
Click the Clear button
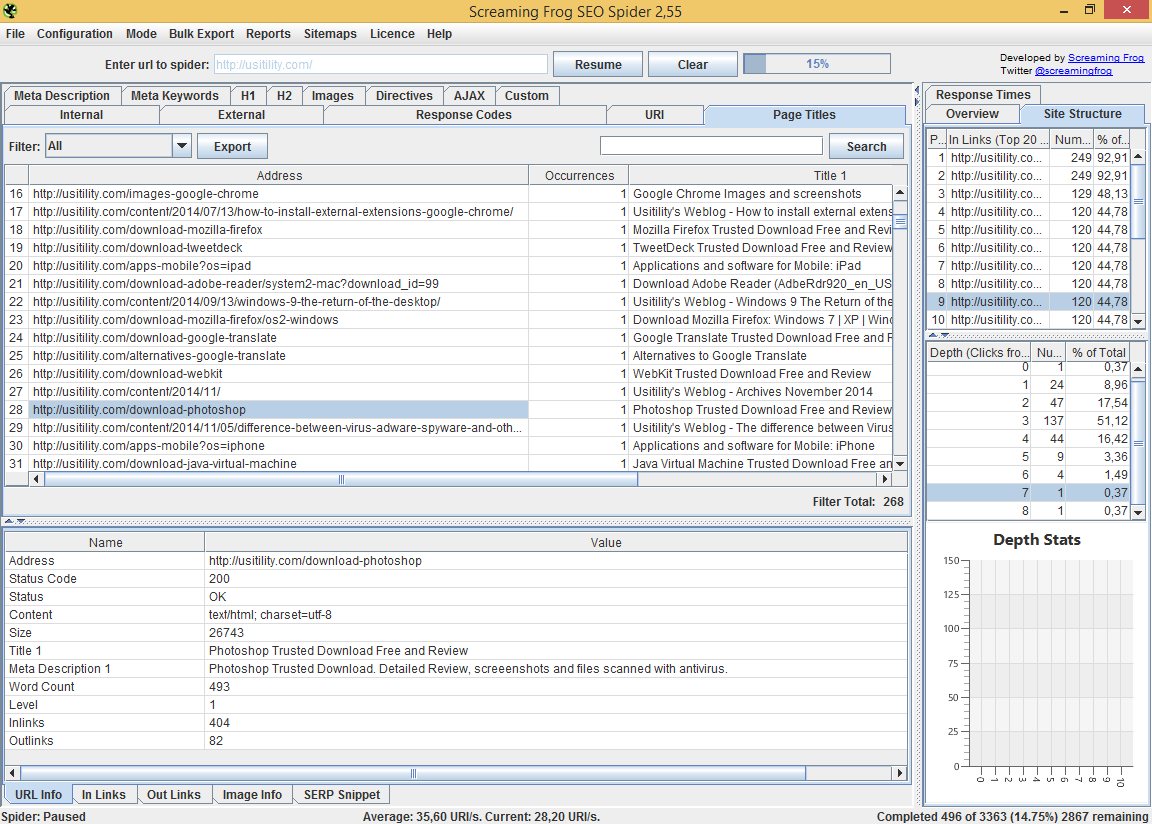pos(693,65)
